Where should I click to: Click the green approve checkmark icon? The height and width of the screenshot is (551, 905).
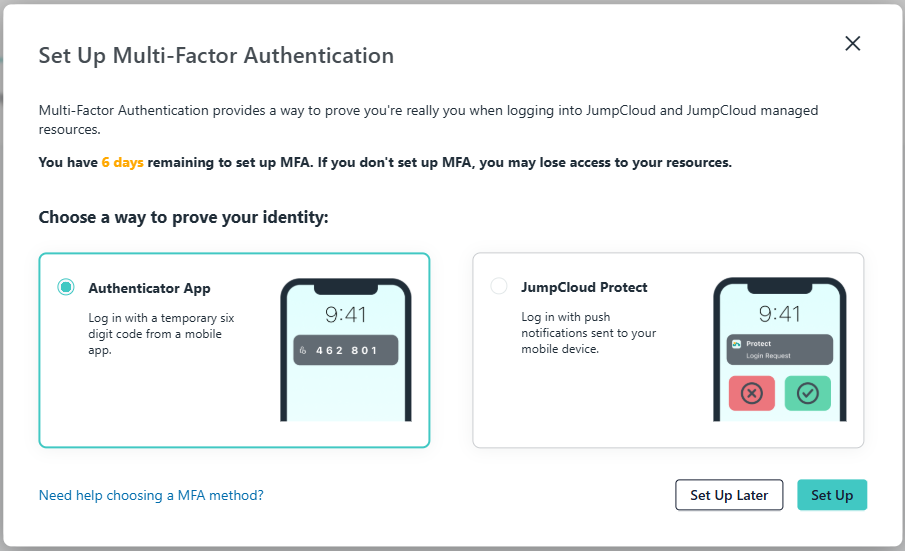[807, 394]
